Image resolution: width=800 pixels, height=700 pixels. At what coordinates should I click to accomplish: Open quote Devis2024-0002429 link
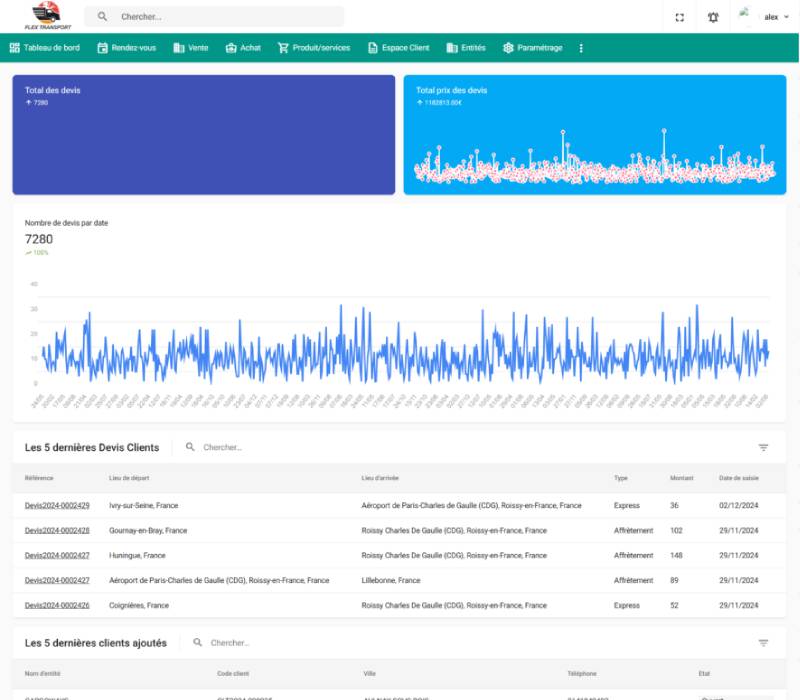coord(57,506)
